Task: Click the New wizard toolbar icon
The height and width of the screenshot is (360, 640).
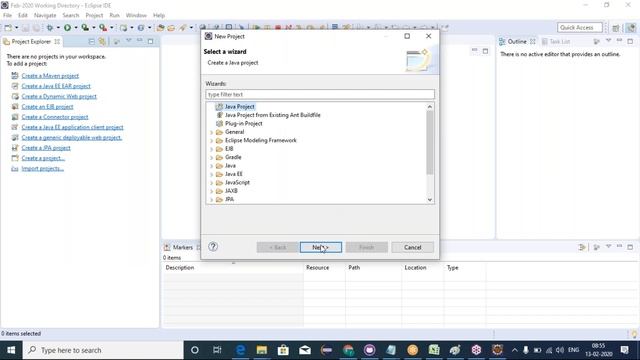Action: 8,28
